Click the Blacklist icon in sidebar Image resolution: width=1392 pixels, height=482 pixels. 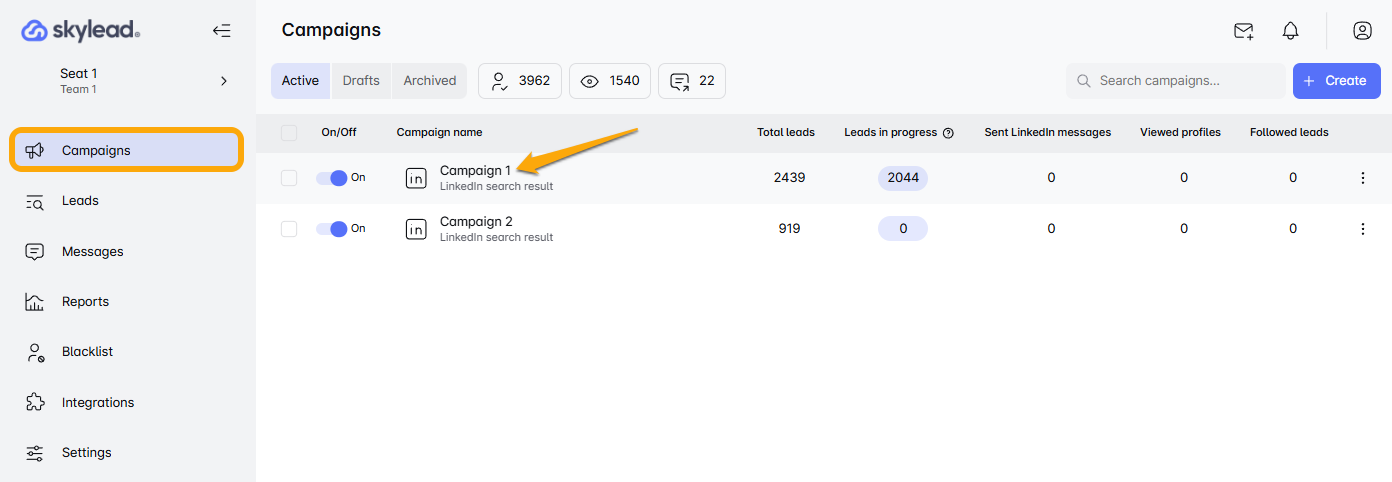tap(35, 352)
